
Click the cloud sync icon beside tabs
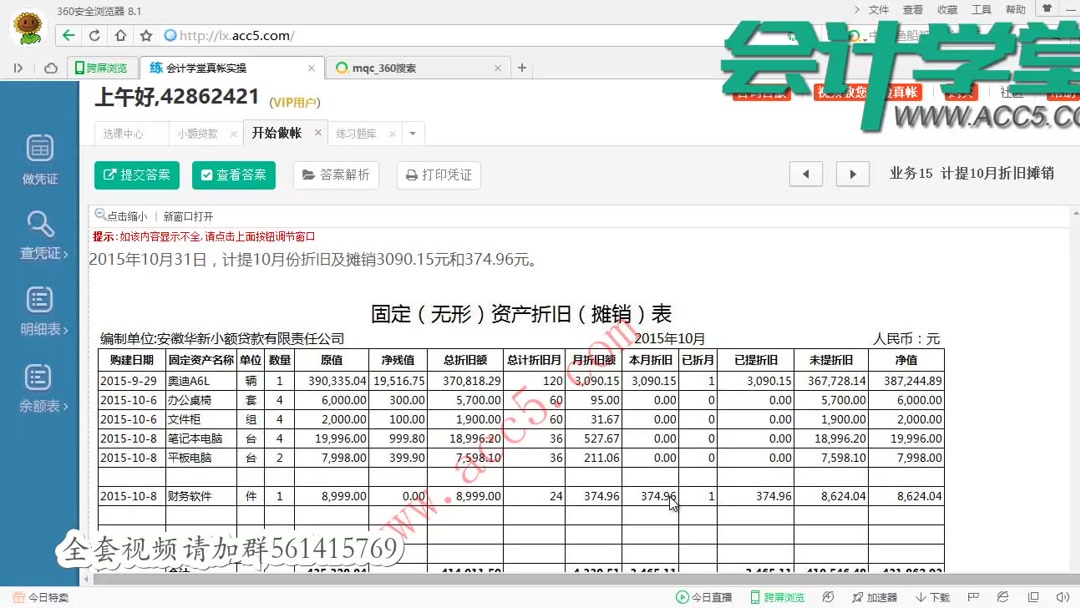(x=50, y=67)
